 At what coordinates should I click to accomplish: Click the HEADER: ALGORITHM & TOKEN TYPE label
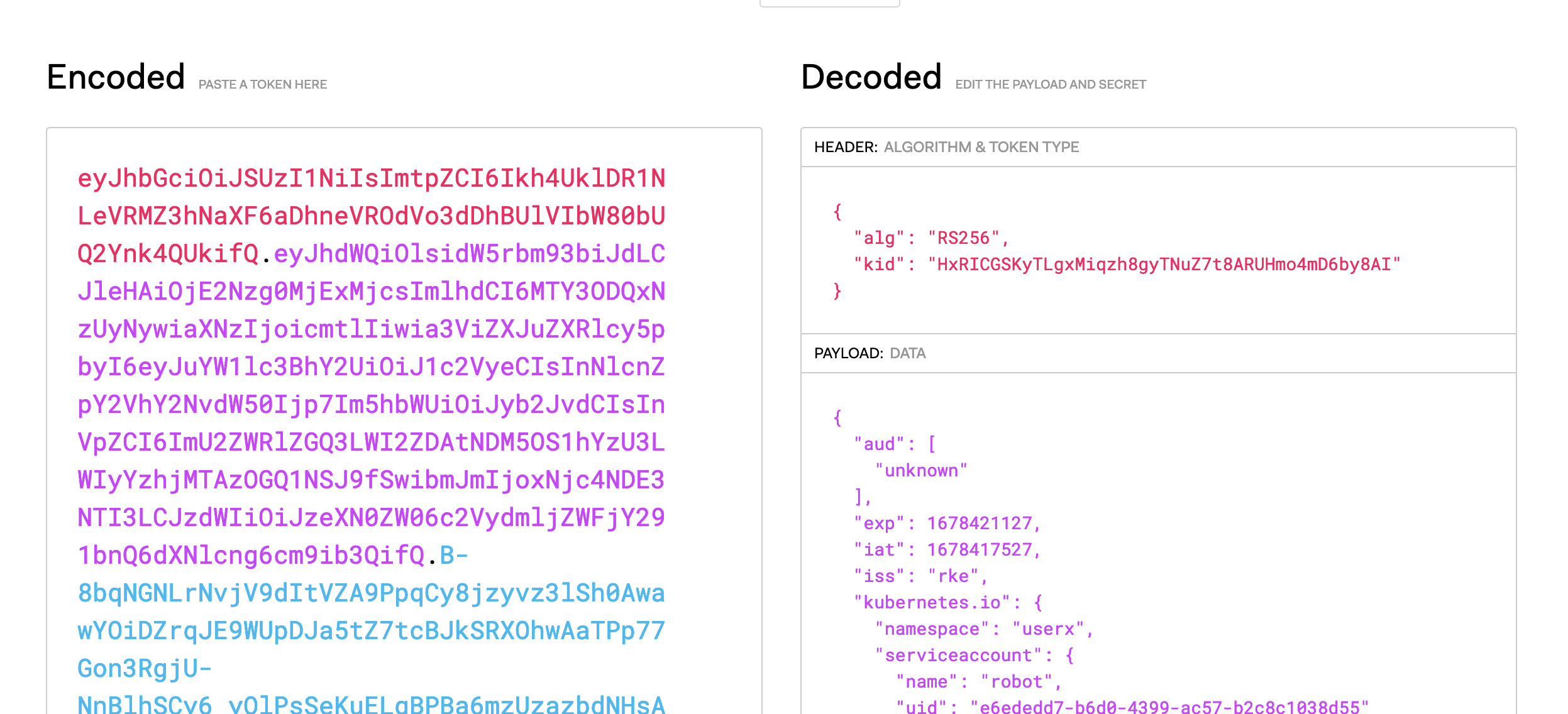pyautogui.click(x=946, y=147)
